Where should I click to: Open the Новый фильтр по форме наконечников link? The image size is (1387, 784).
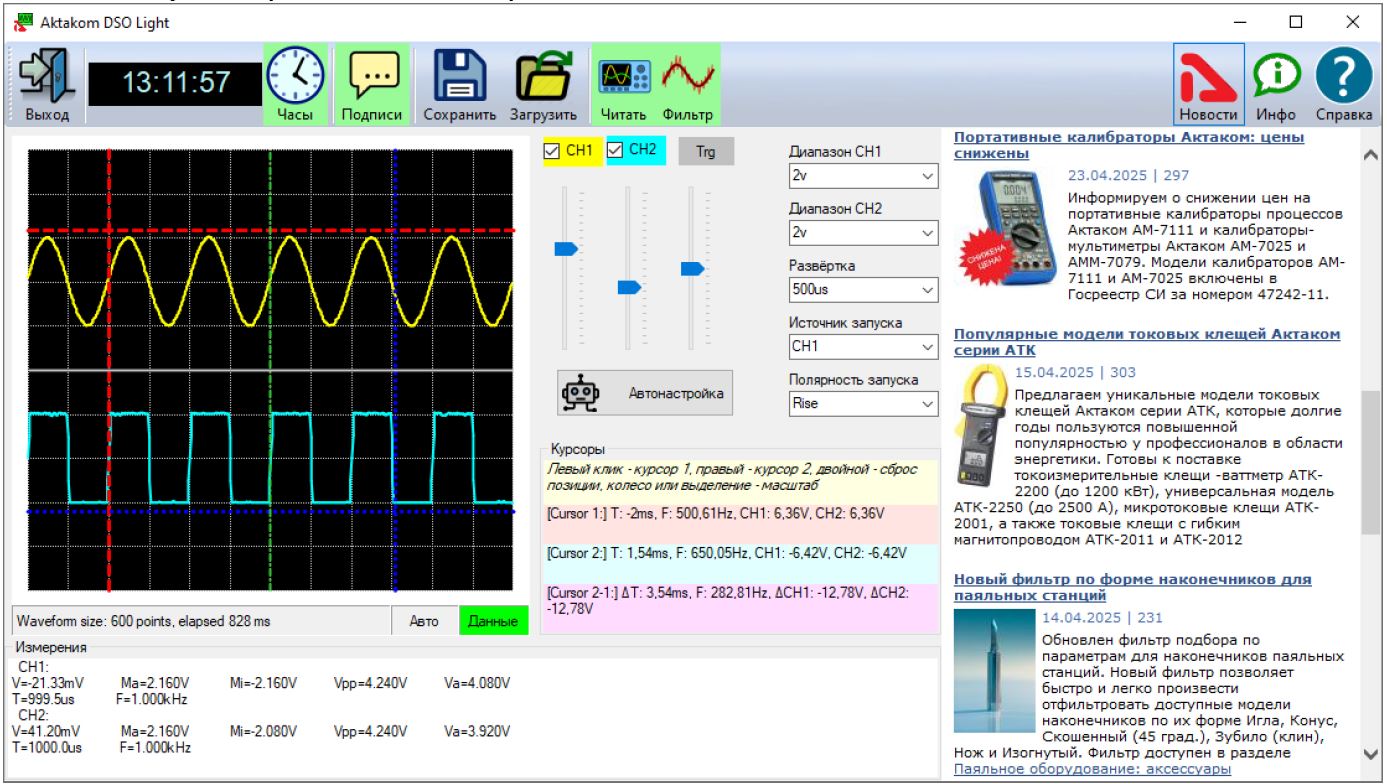point(1132,587)
